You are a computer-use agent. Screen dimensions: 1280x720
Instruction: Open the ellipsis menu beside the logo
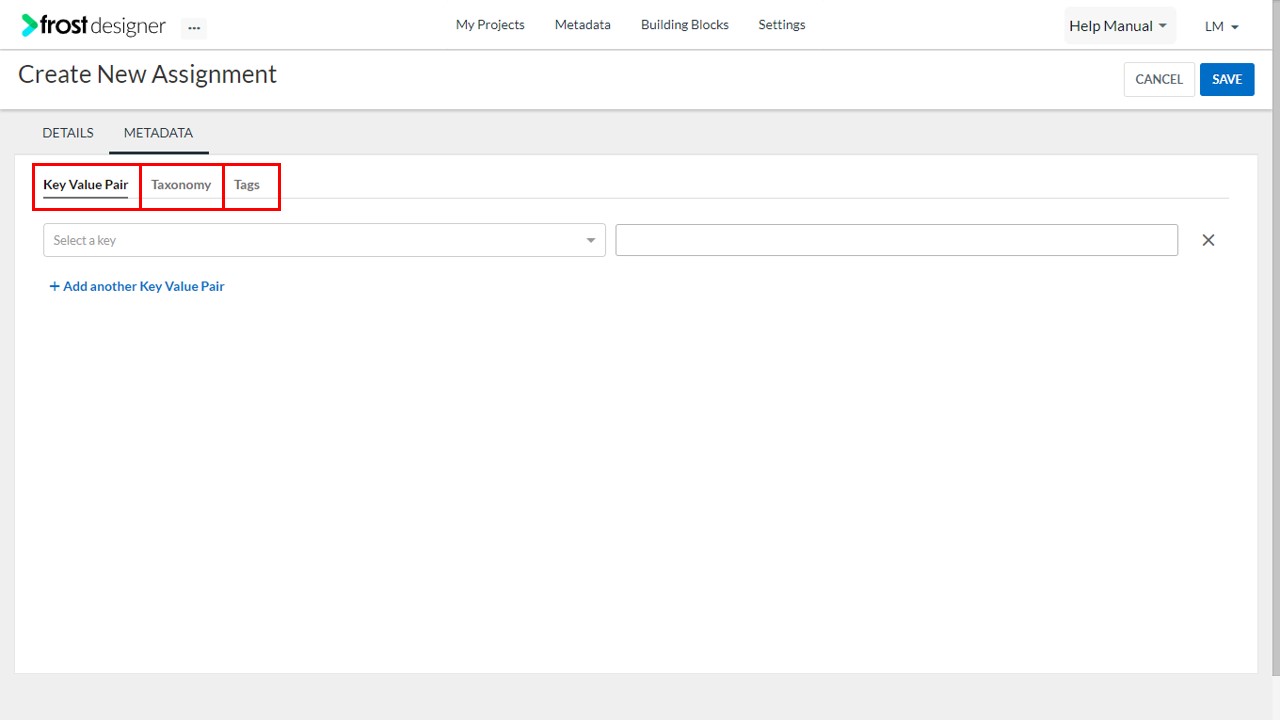(x=194, y=28)
